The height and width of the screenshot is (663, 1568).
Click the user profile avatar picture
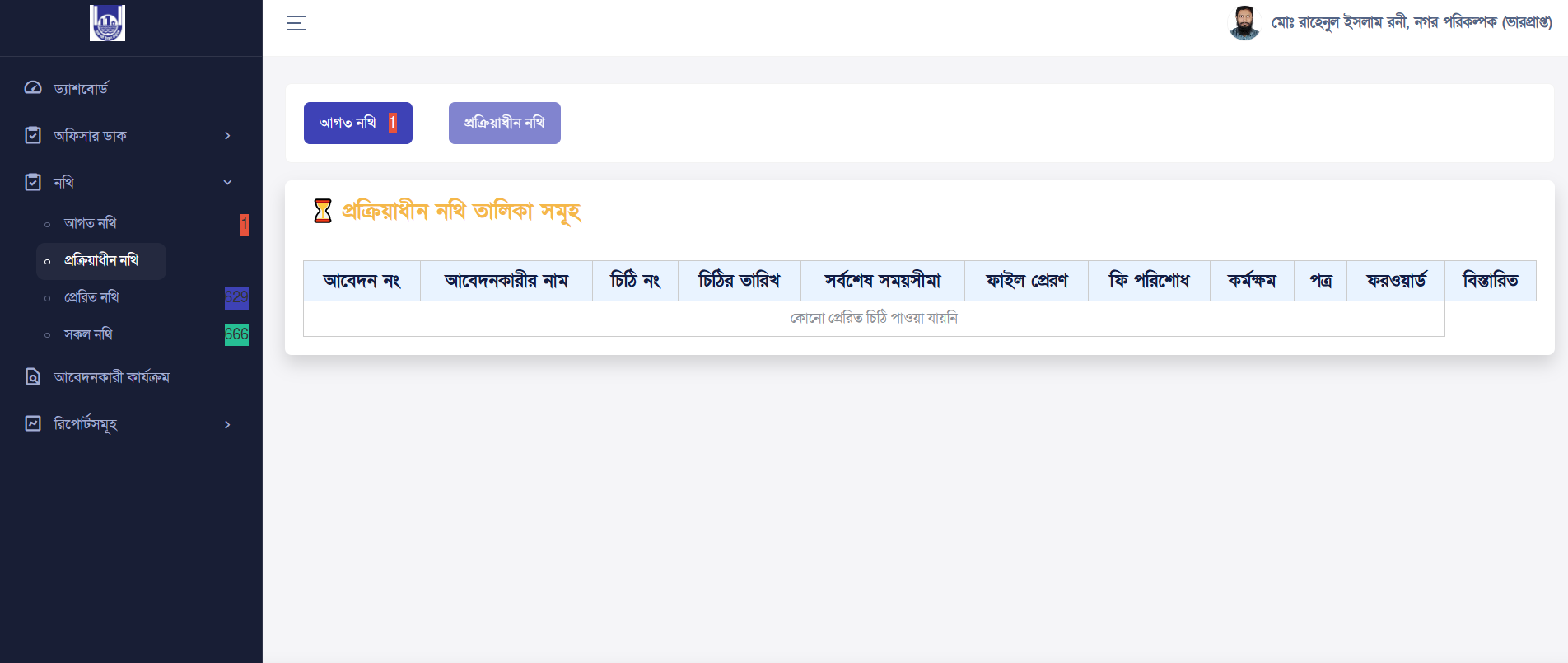click(x=1244, y=23)
